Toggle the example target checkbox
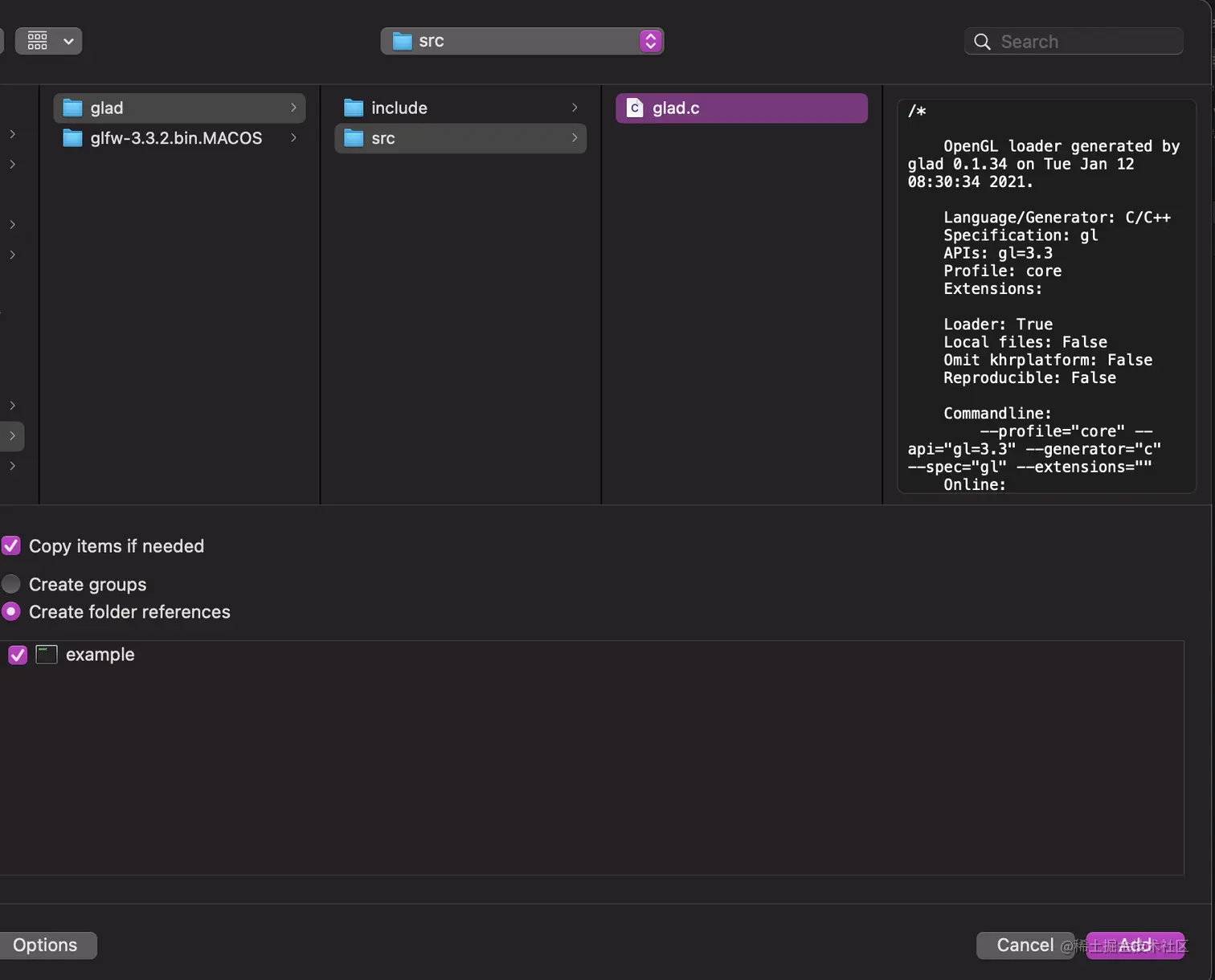 (18, 655)
